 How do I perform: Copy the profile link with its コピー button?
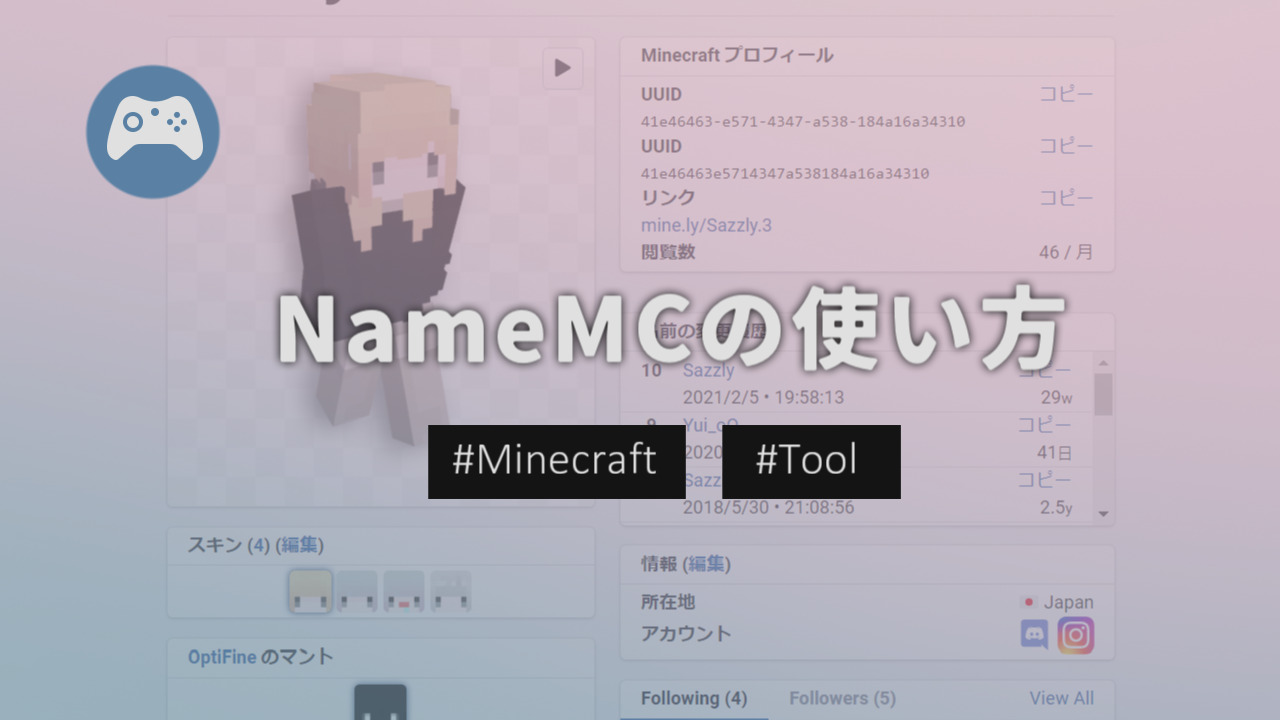tap(1066, 198)
